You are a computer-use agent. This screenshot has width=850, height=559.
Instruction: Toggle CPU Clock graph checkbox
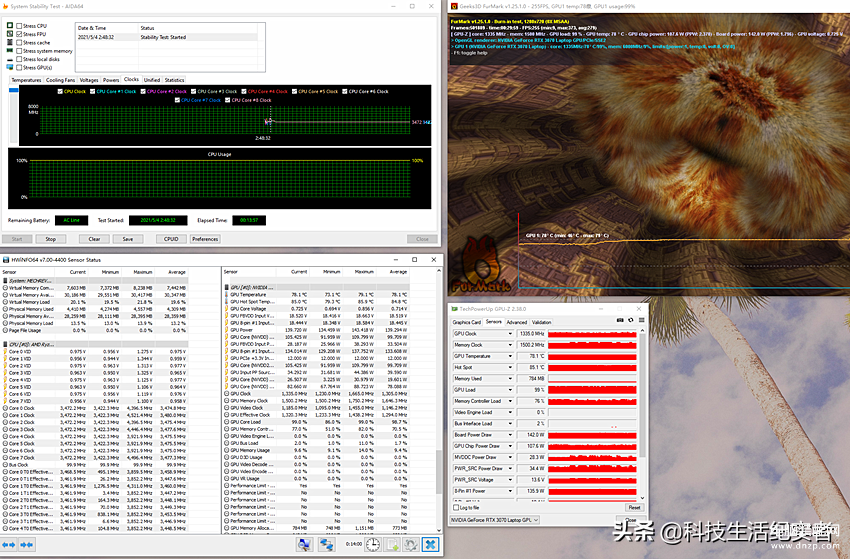point(60,91)
